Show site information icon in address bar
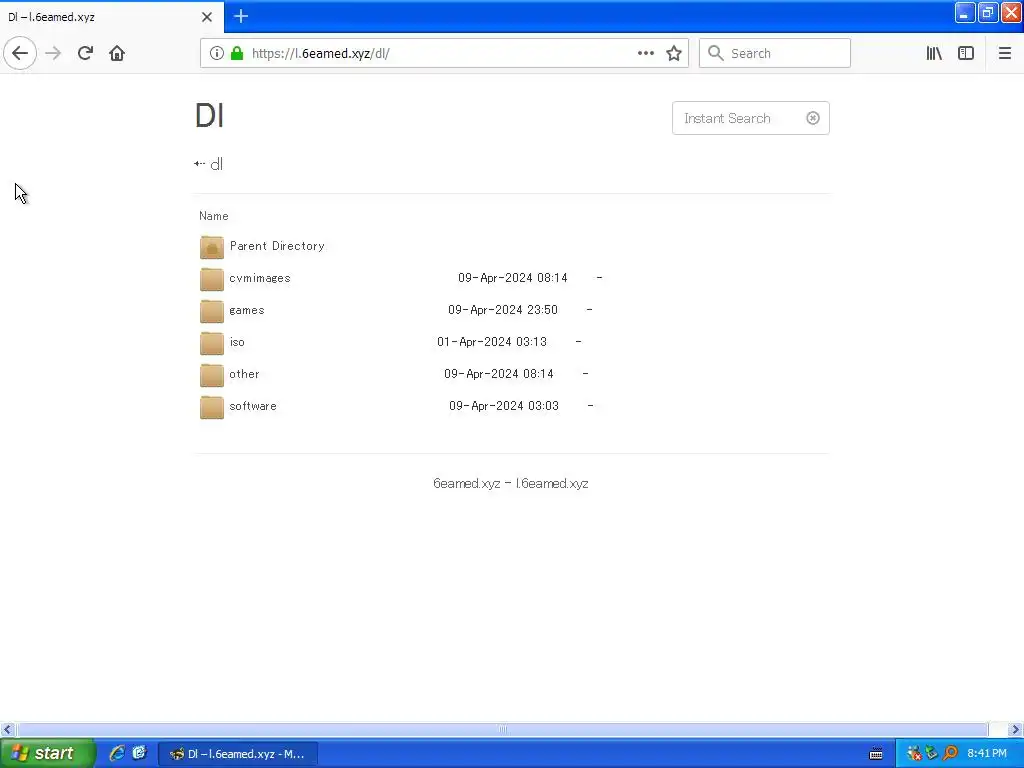The height and width of the screenshot is (768, 1024). pyautogui.click(x=217, y=53)
